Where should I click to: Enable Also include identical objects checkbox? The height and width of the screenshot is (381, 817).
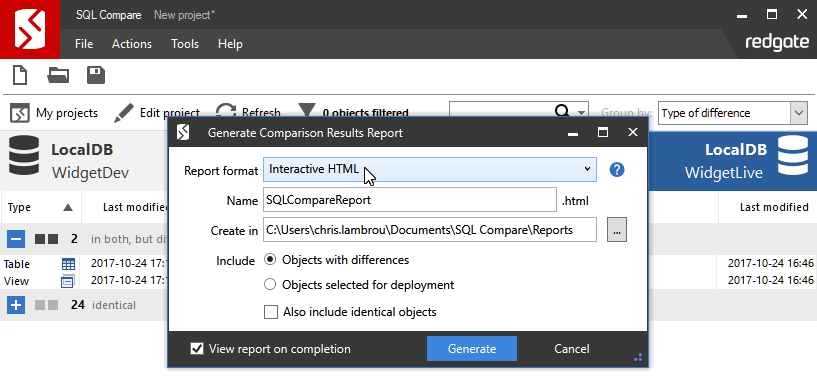[x=271, y=312]
